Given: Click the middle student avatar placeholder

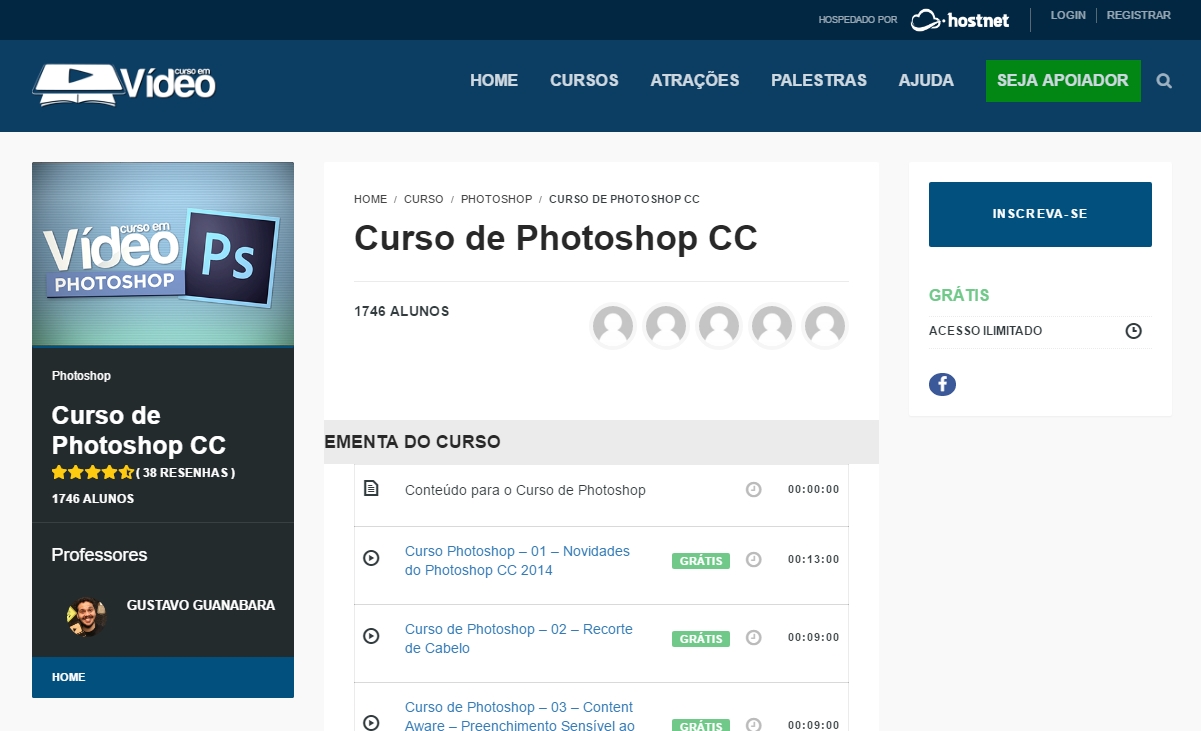Looking at the screenshot, I should tap(719, 326).
